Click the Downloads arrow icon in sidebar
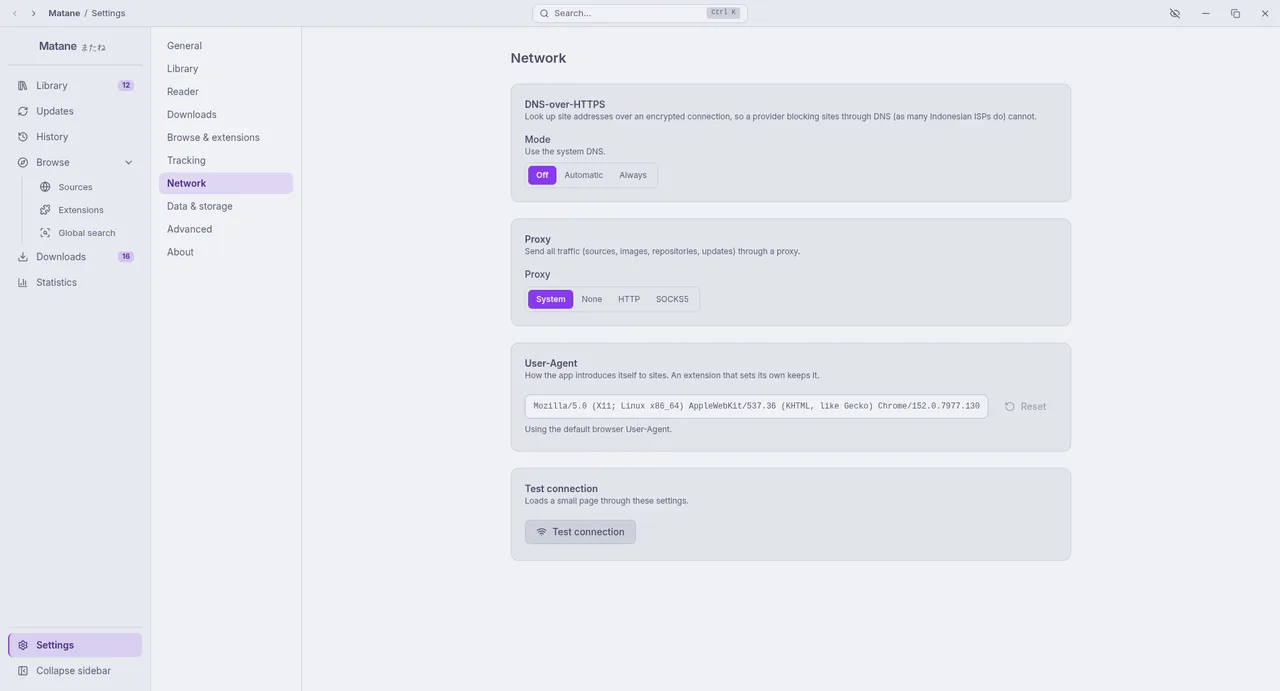Viewport: 1280px width, 691px height. [23, 257]
